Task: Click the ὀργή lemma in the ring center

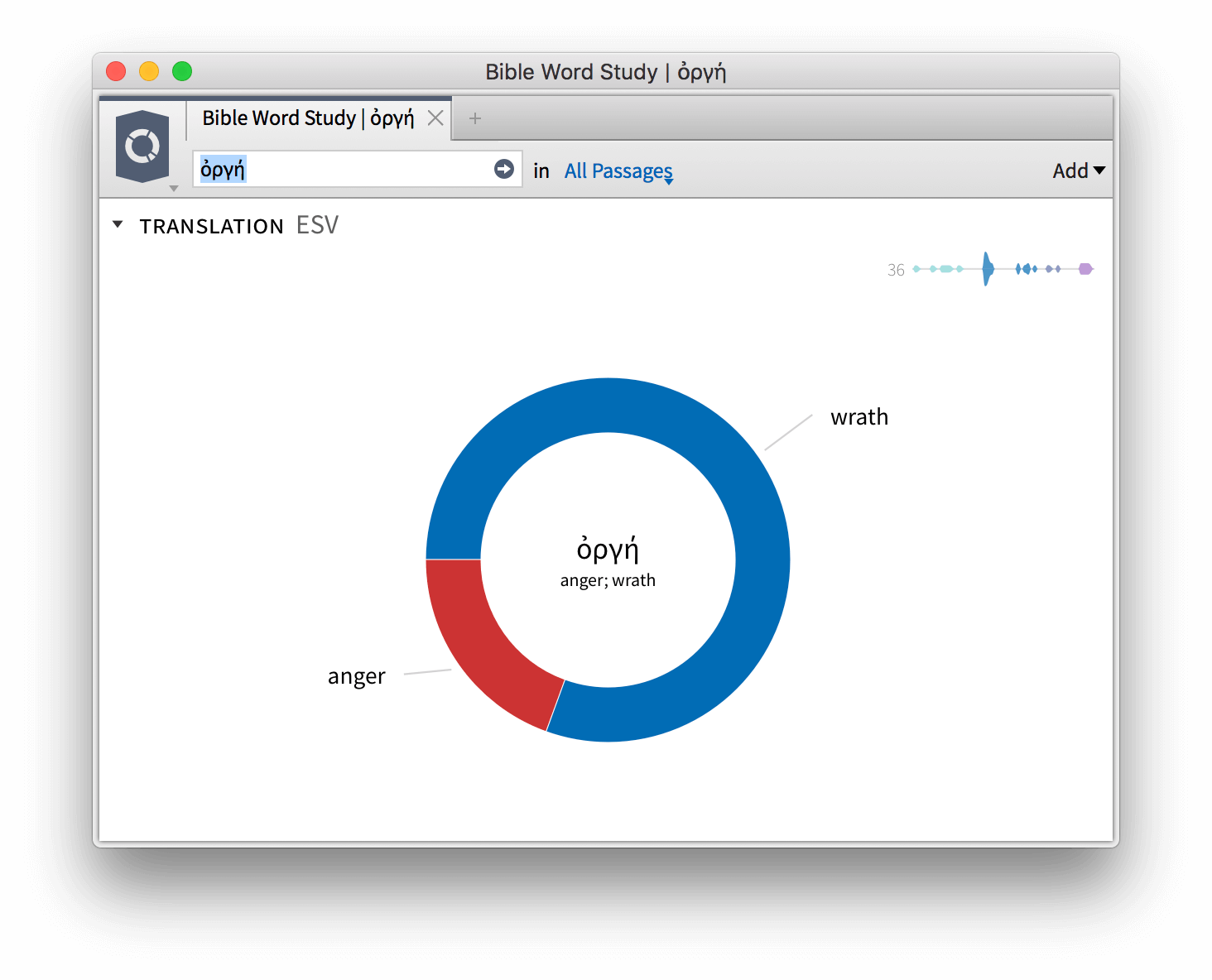Action: 608,549
